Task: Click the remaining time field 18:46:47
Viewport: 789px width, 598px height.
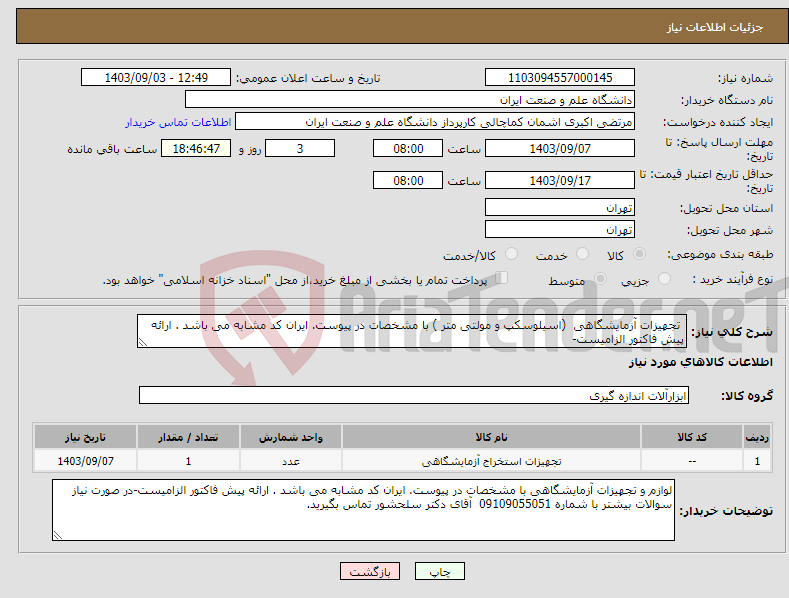Action: pyautogui.click(x=196, y=148)
